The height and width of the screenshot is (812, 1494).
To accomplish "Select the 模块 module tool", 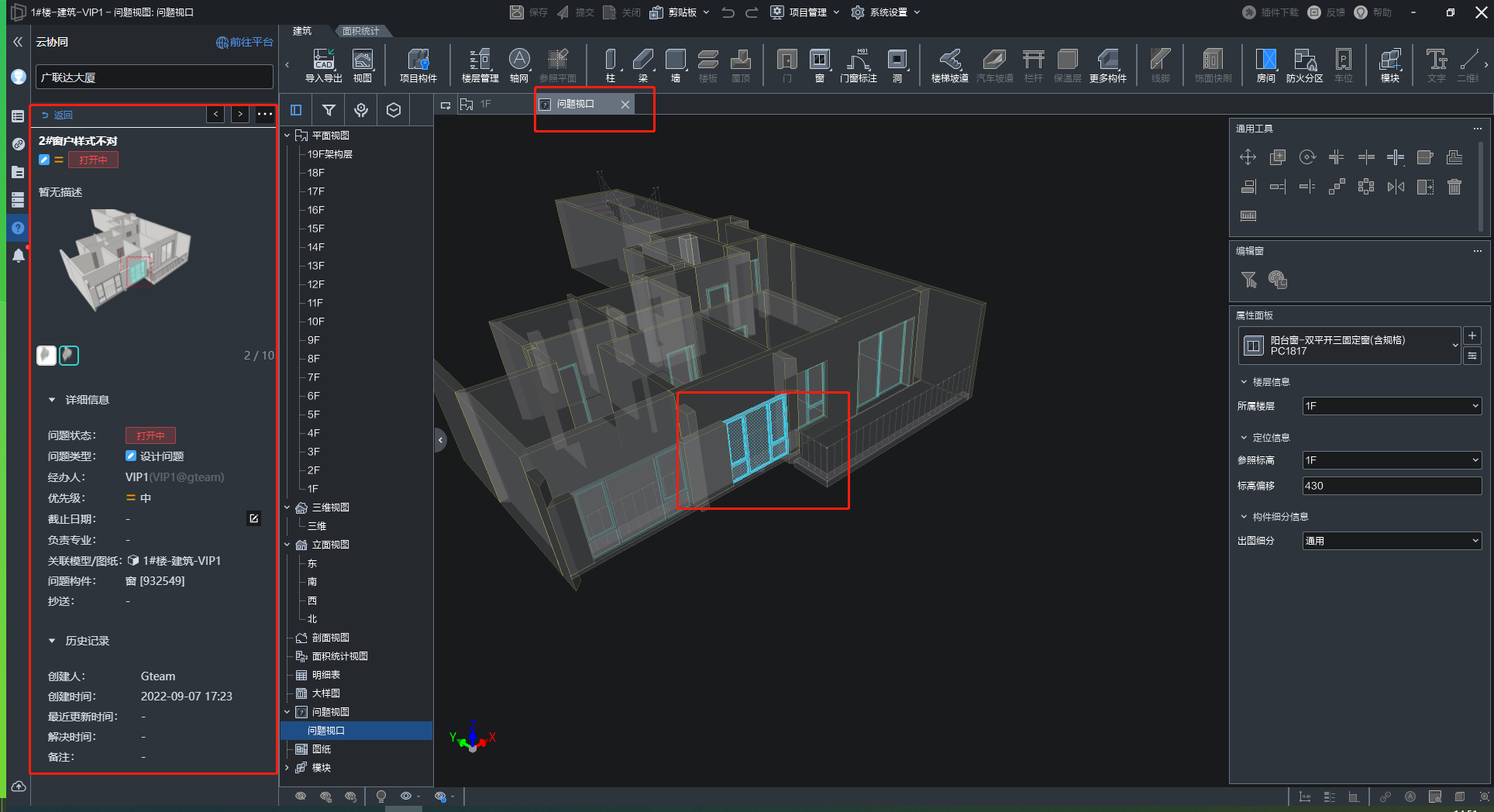I will coord(1390,65).
